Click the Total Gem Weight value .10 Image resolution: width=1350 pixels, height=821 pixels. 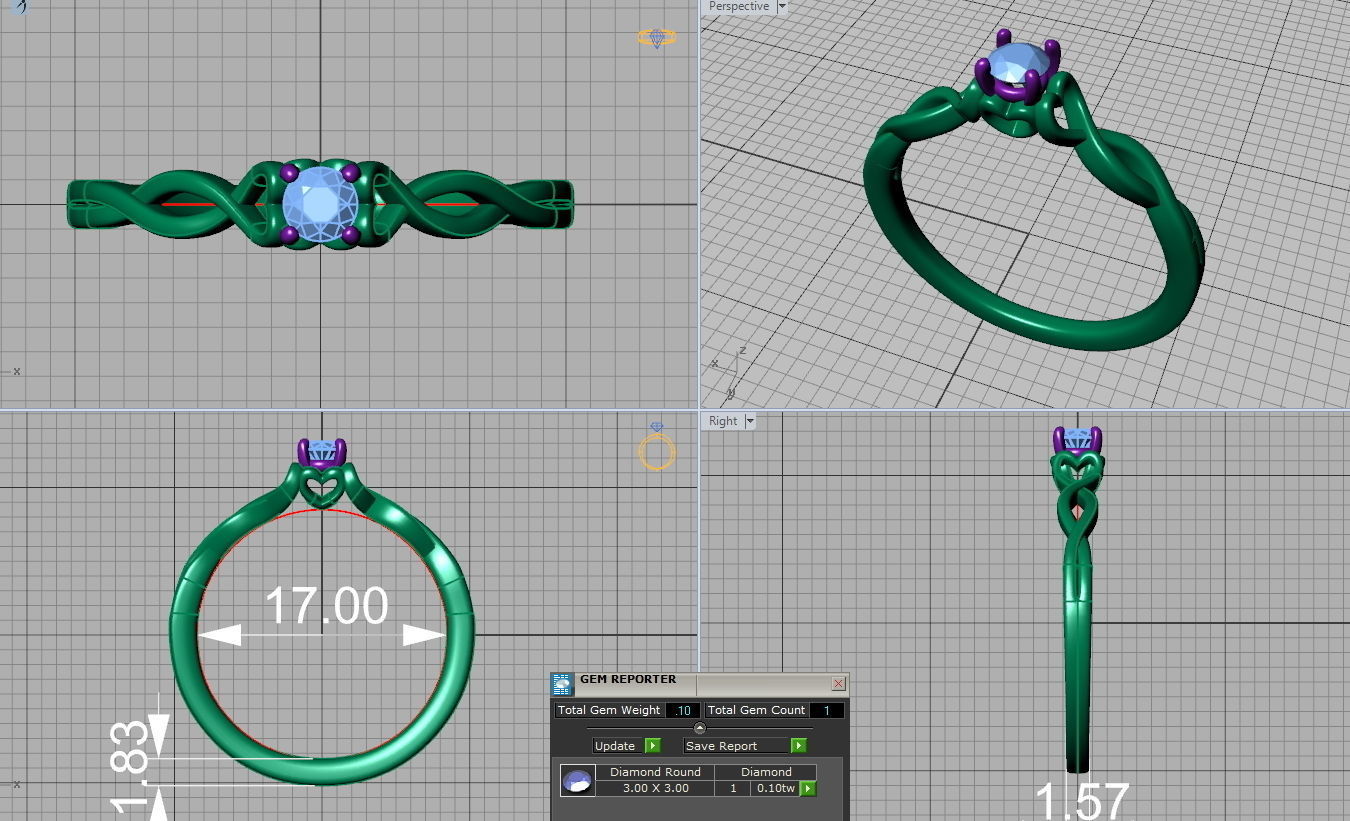click(x=683, y=711)
